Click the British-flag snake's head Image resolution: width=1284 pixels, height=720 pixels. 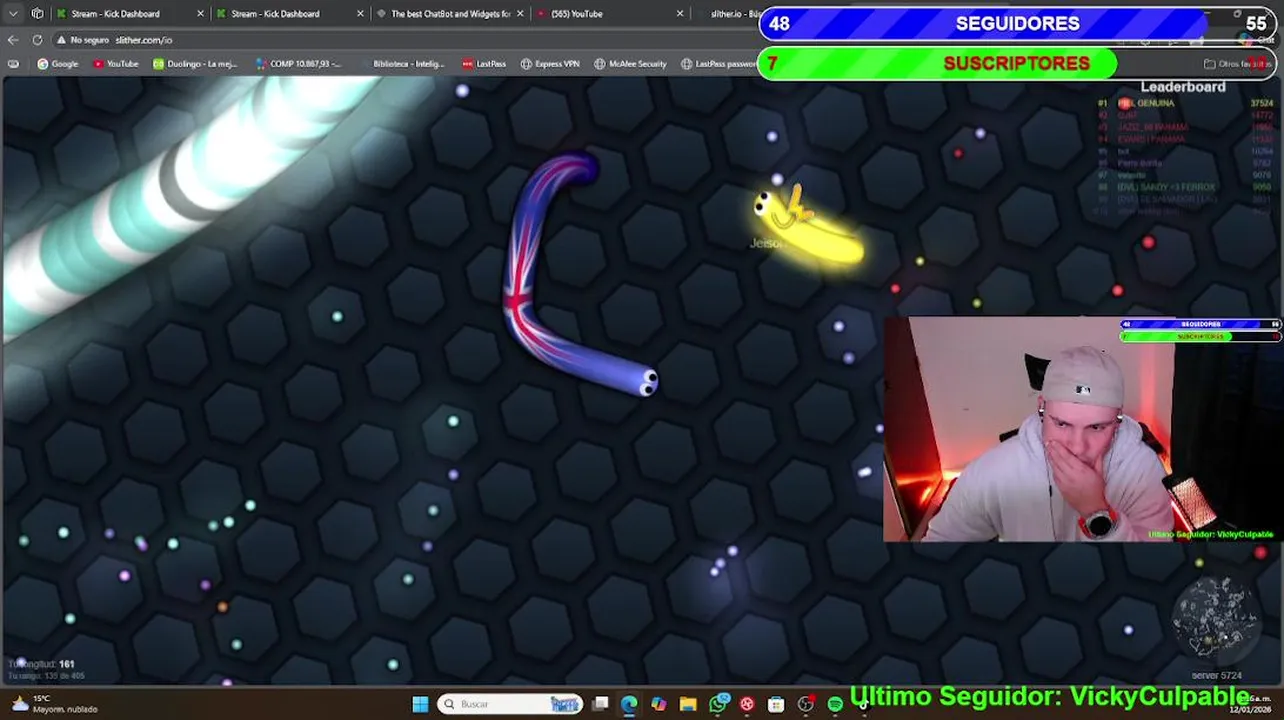click(x=647, y=382)
